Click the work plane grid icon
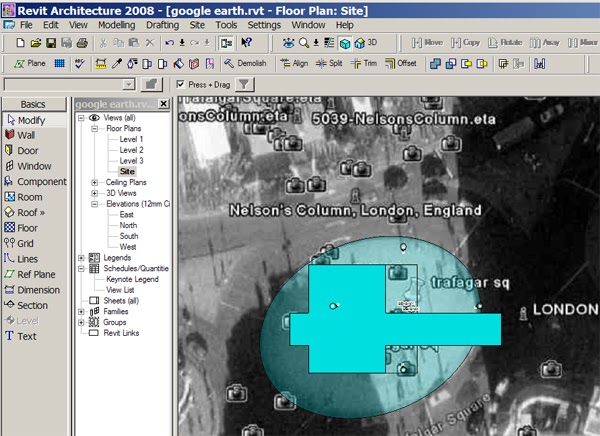This screenshot has width=600, height=436. 59,64
